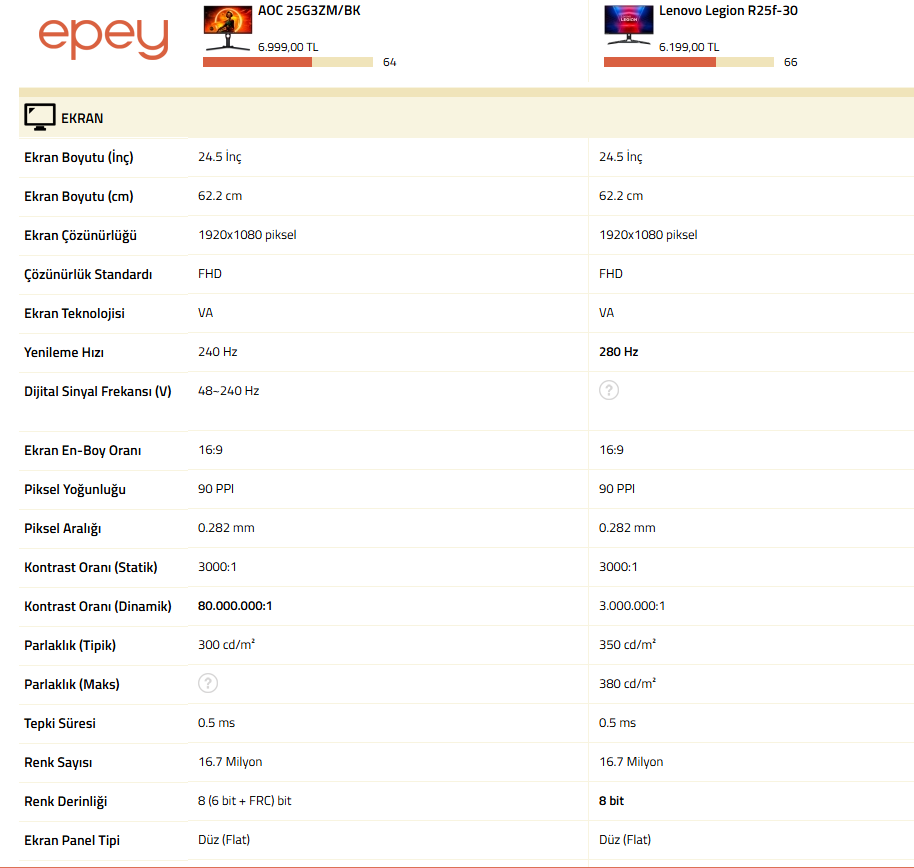Click the AOC score bar rated 64
The height and width of the screenshot is (868, 914).
coord(288,62)
